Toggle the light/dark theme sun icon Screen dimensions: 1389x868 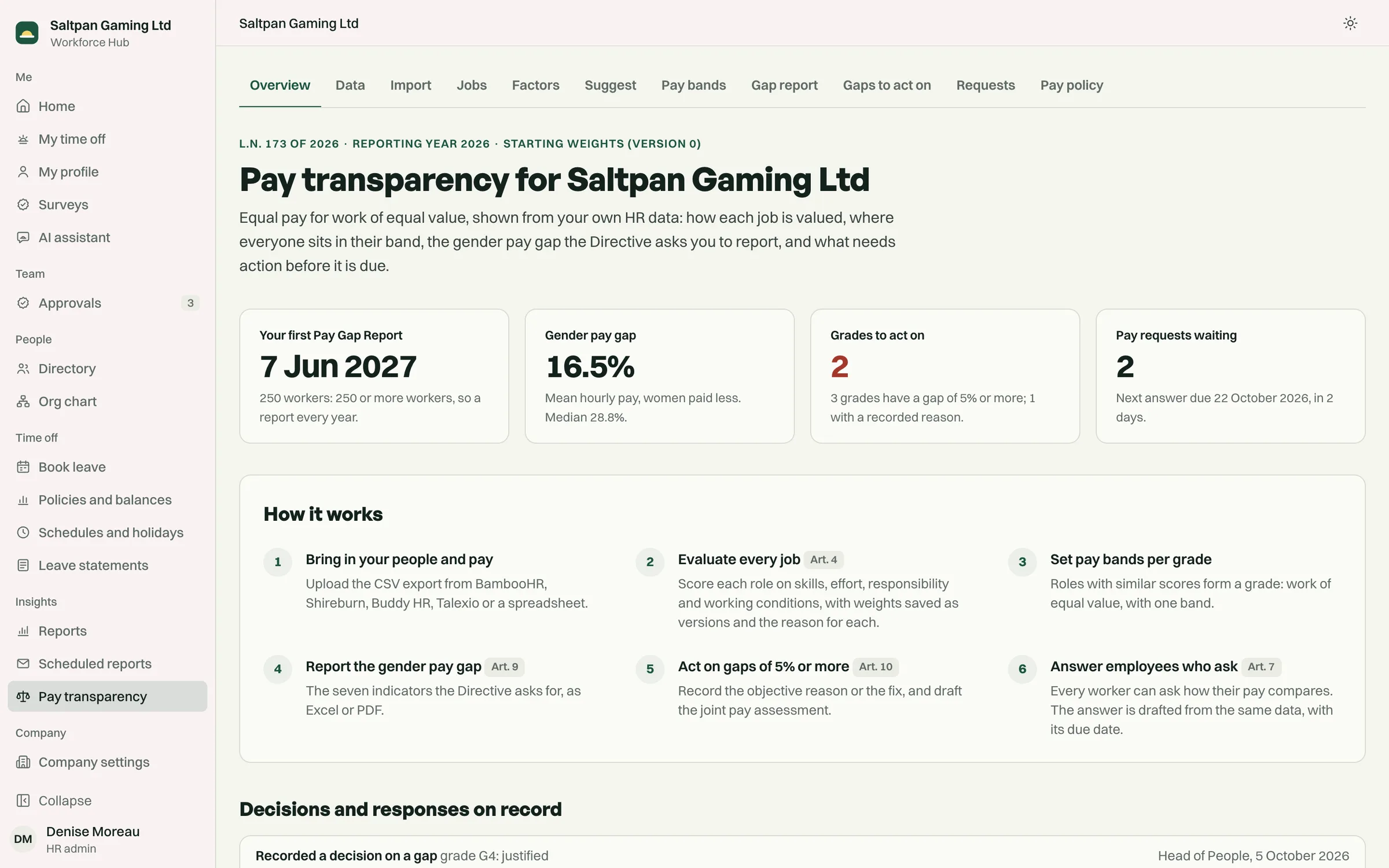pyautogui.click(x=1350, y=23)
